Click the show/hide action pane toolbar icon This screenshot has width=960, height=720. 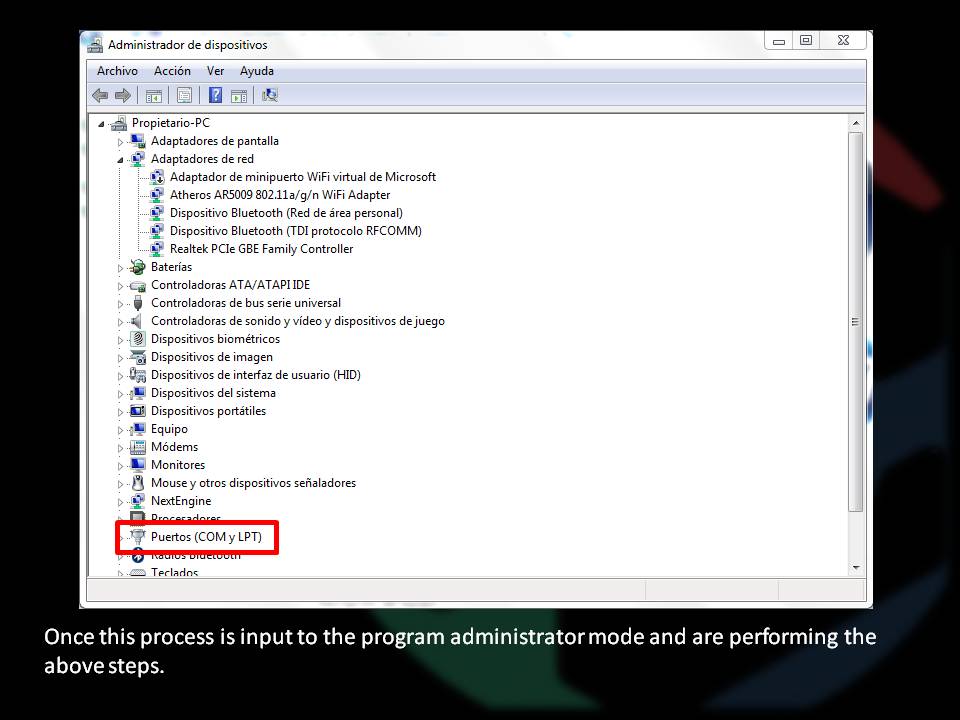tap(239, 96)
